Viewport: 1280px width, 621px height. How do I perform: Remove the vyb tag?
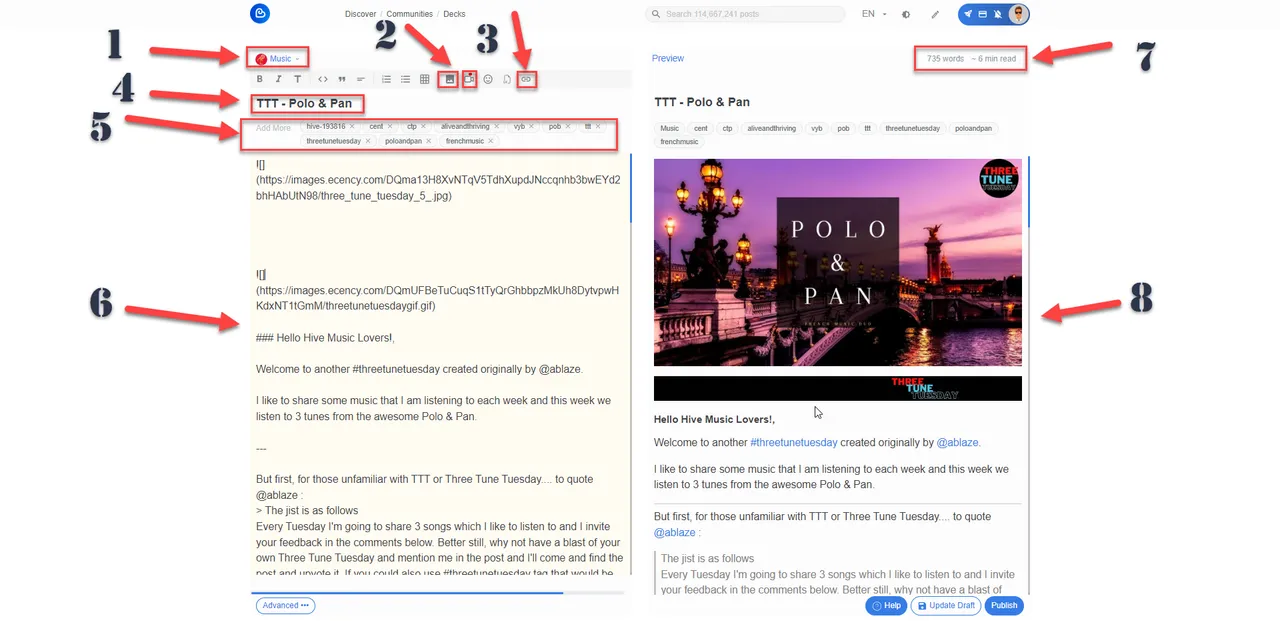coord(531,127)
